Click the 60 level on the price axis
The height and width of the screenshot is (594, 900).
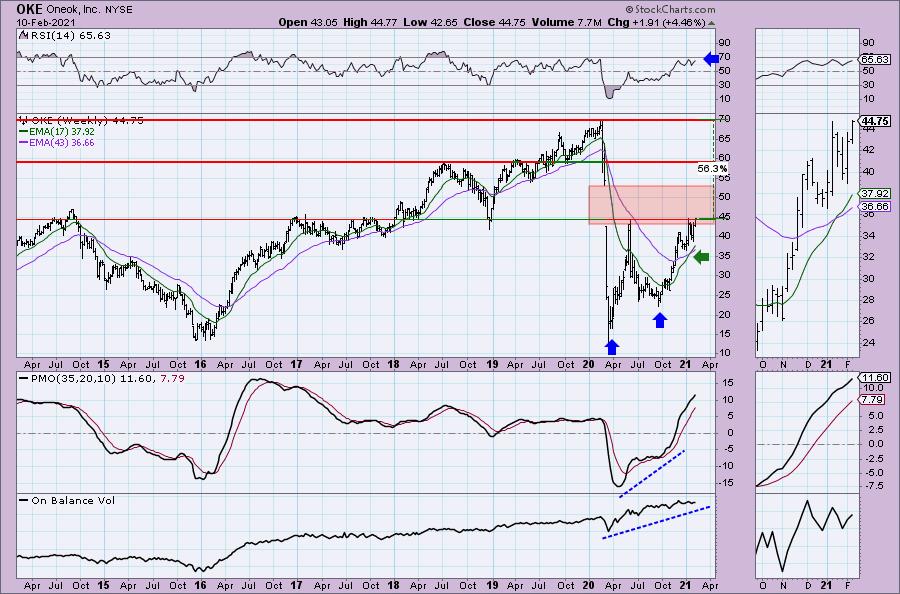[724, 157]
